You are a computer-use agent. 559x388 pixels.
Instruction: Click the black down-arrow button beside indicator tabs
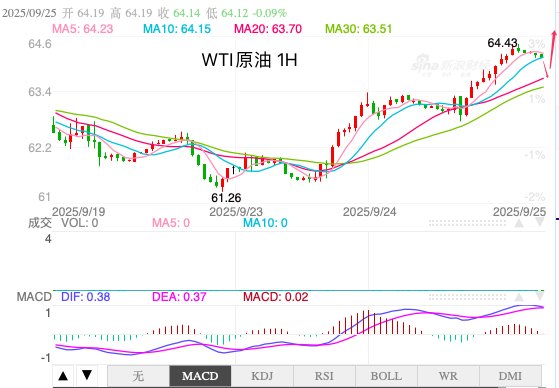(x=87, y=376)
